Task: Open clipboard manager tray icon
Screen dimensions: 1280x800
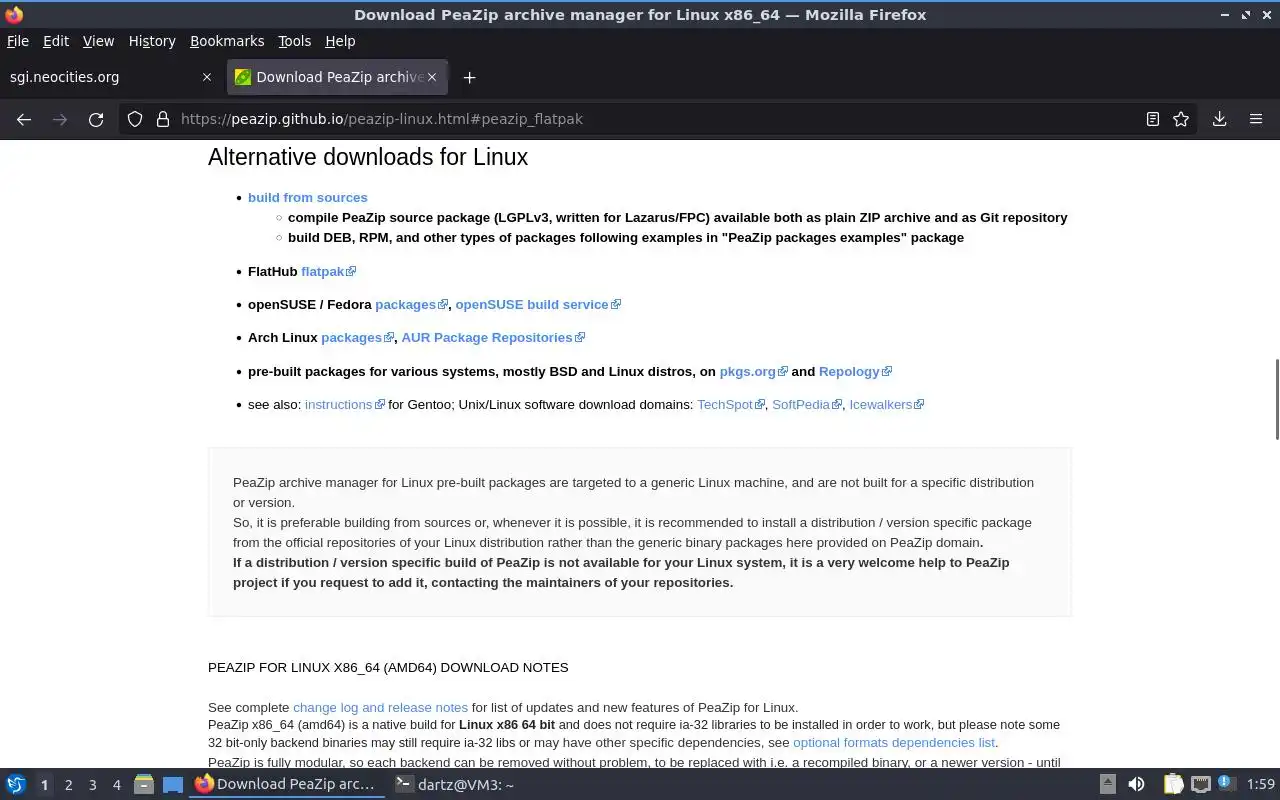Action: point(1172,785)
